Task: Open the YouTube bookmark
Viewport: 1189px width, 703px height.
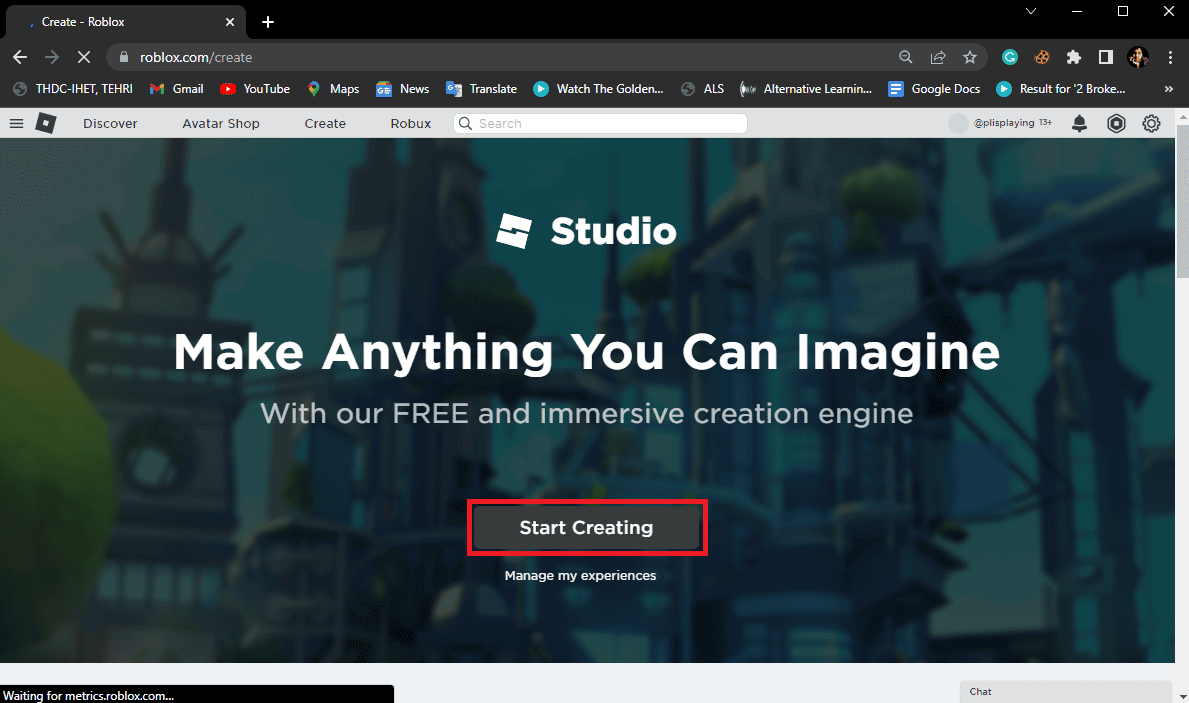Action: 255,89
